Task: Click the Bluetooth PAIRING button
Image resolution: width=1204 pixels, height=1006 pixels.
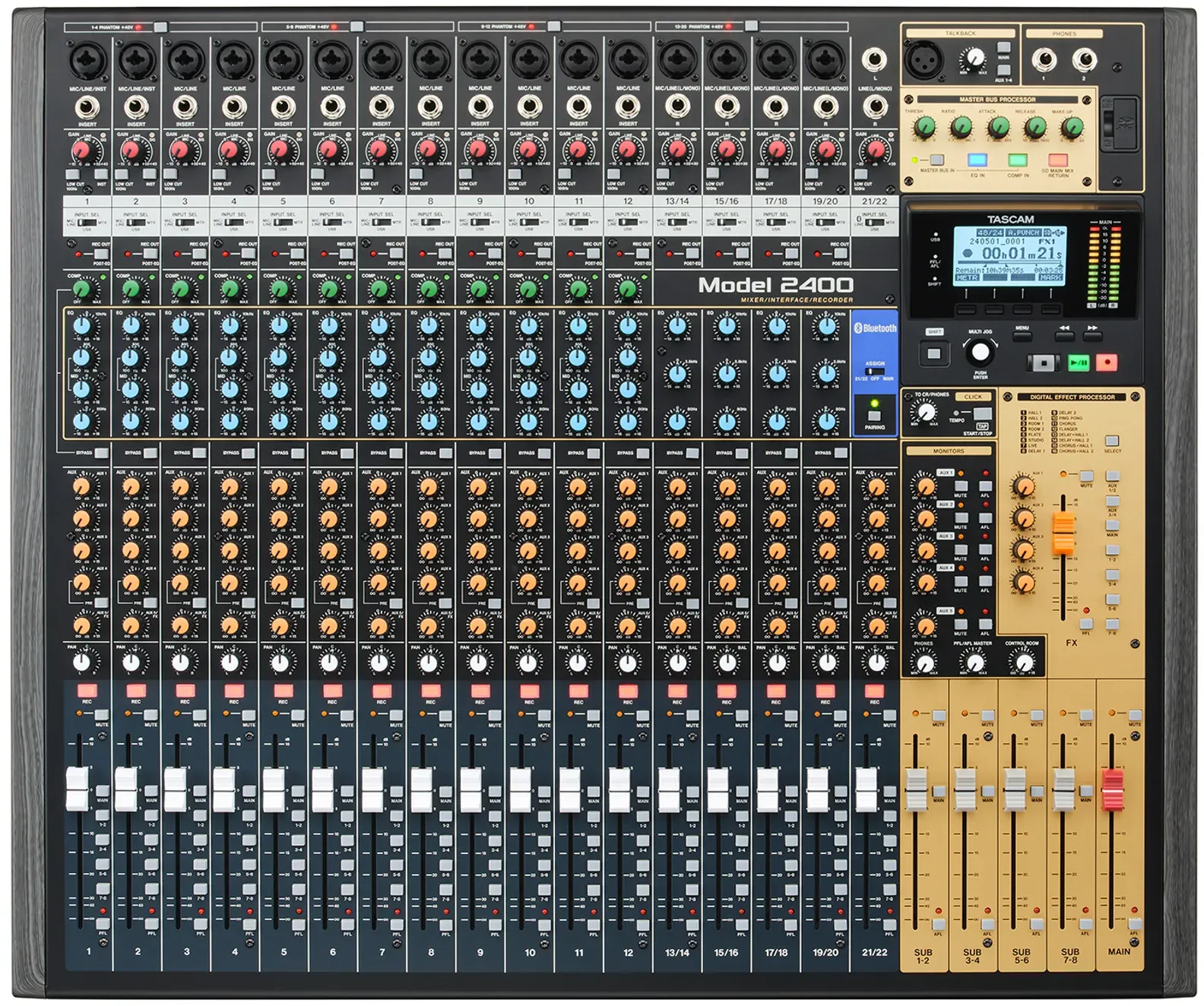Action: 875,416
